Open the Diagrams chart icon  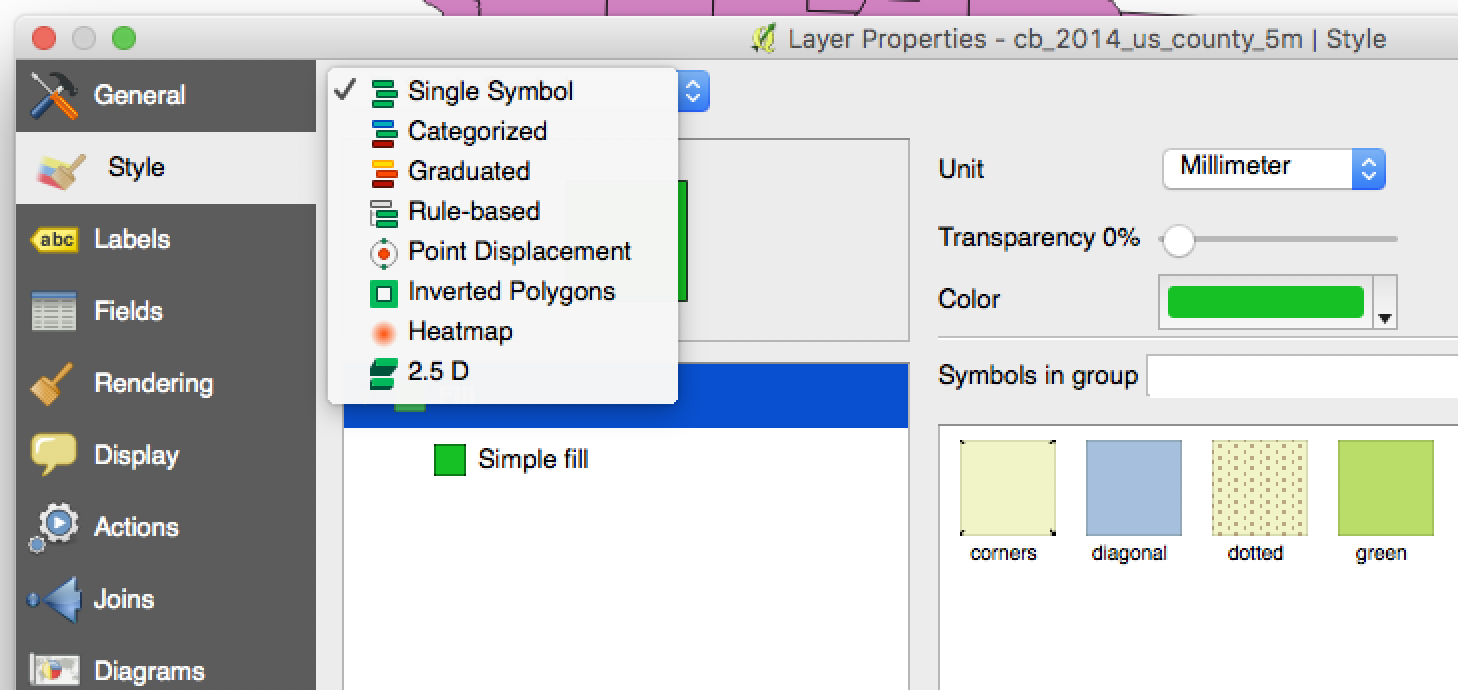pos(54,670)
